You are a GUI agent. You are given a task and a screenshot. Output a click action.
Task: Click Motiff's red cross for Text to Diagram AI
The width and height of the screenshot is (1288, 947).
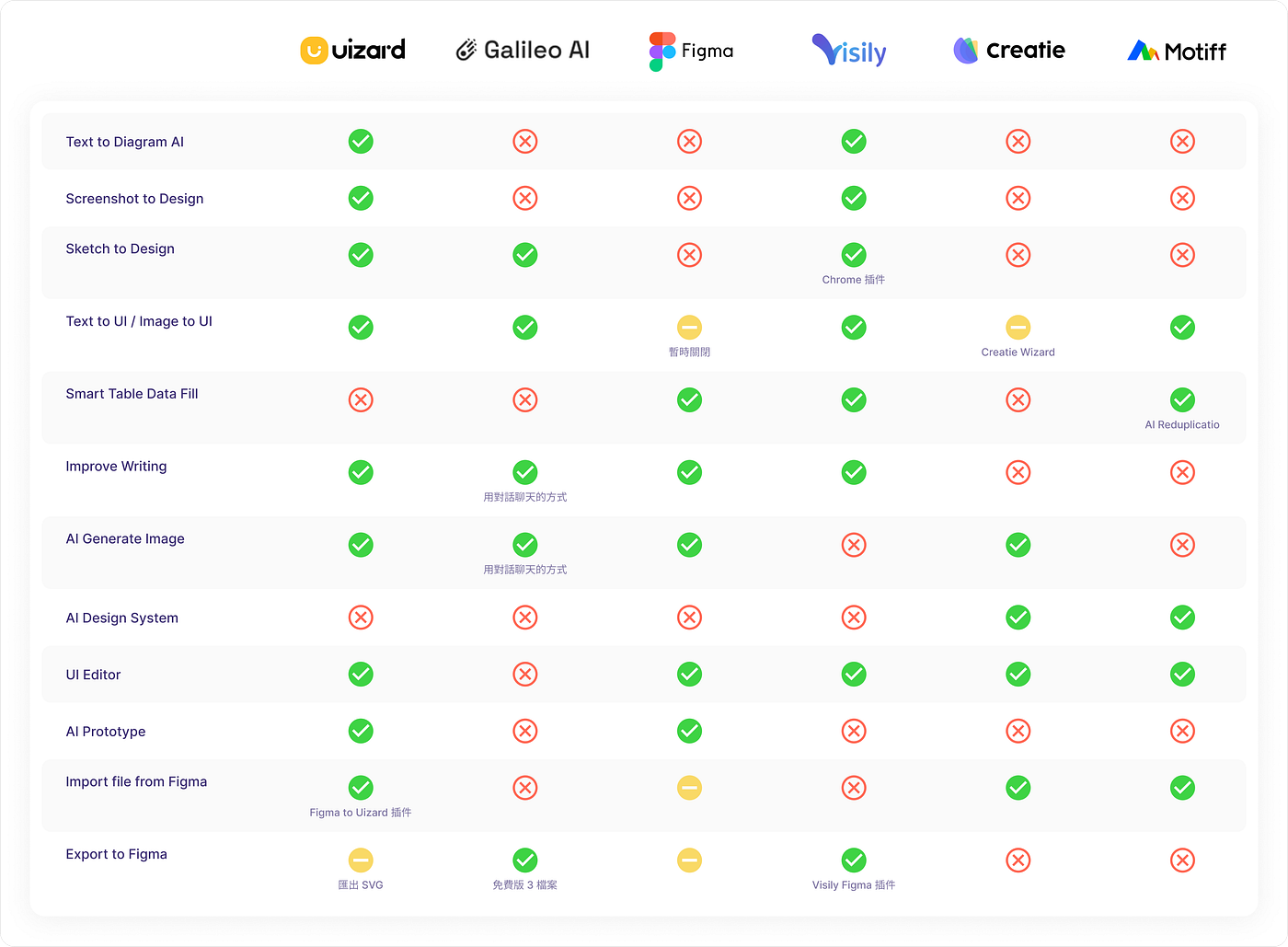1182,142
